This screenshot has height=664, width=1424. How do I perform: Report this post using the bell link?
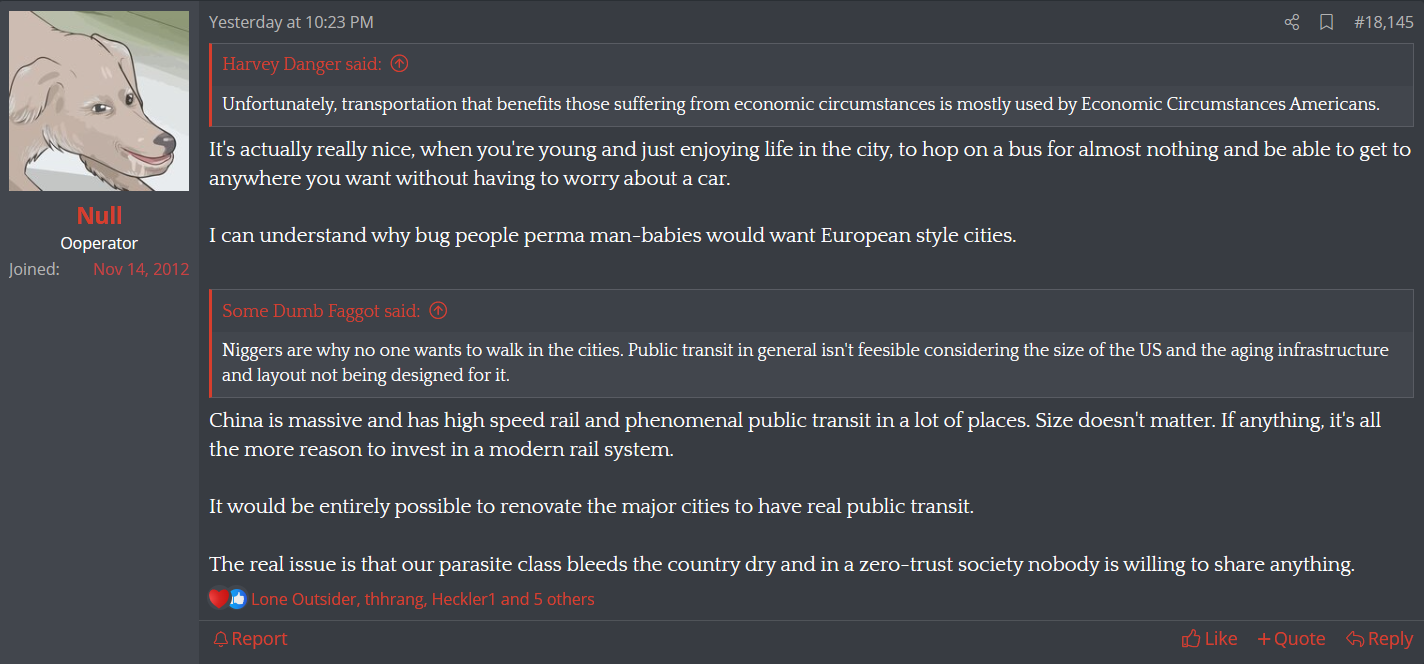(x=250, y=639)
